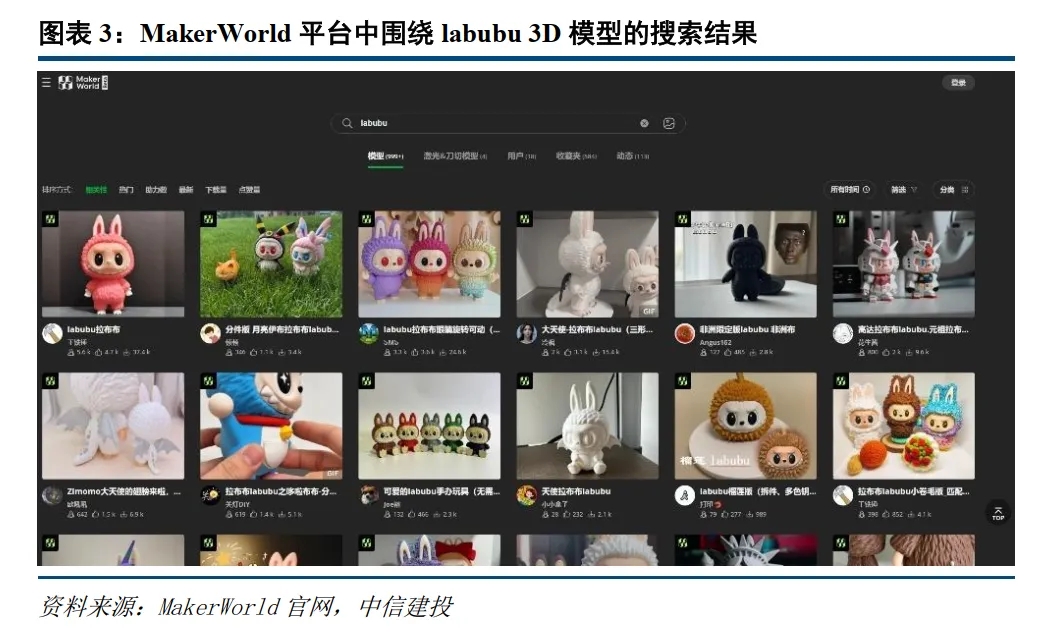The width and height of the screenshot is (1053, 636).
Task: Open the hamburger menu beside MakerWorld logo
Action: [46, 83]
